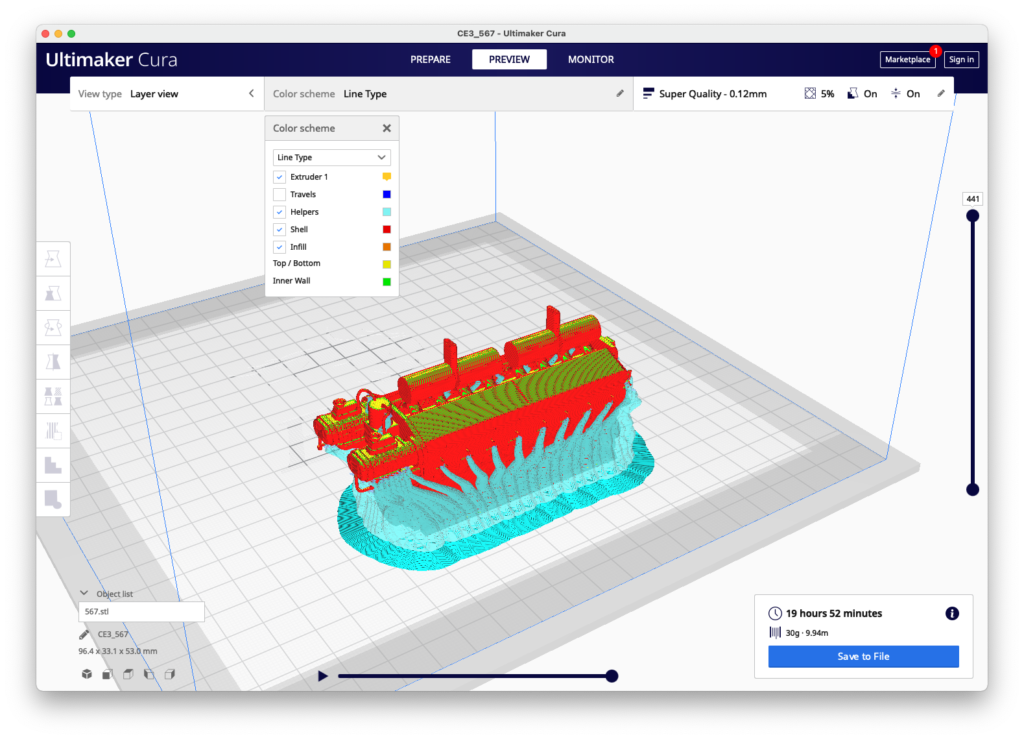Click the Top / Bottom yellow swatch
Image resolution: width=1024 pixels, height=739 pixels.
[x=387, y=264]
